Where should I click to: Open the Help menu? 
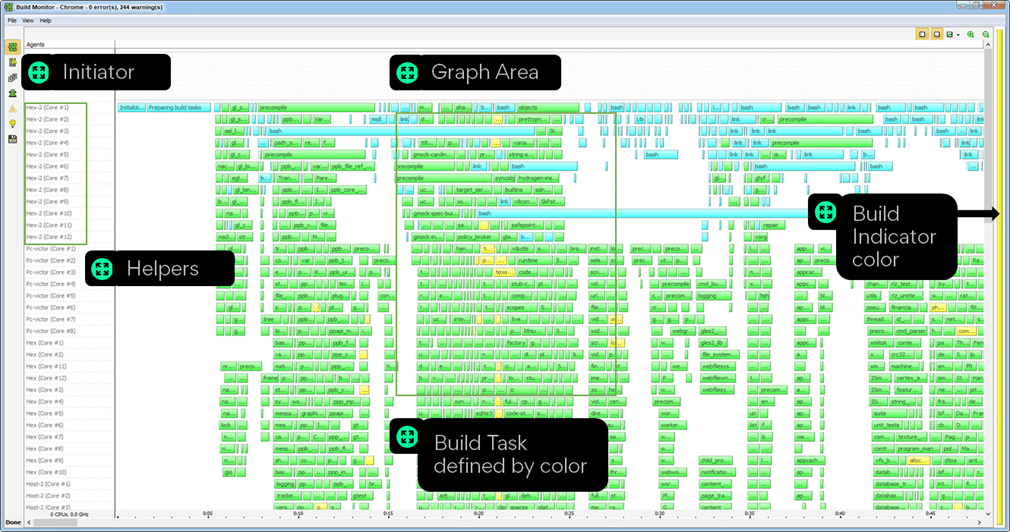(45, 21)
